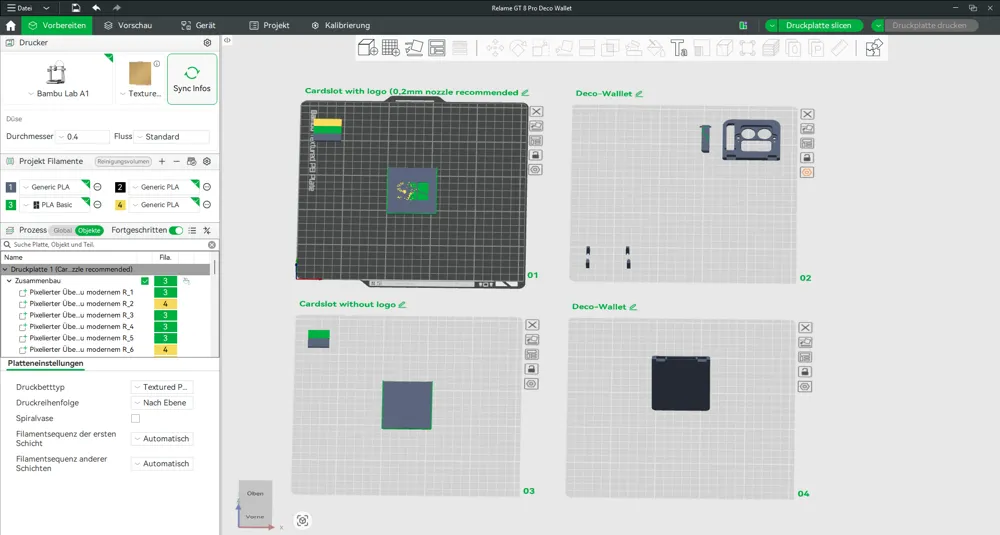Toggle the lock on plate 02
The height and width of the screenshot is (535, 1000).
(807, 158)
